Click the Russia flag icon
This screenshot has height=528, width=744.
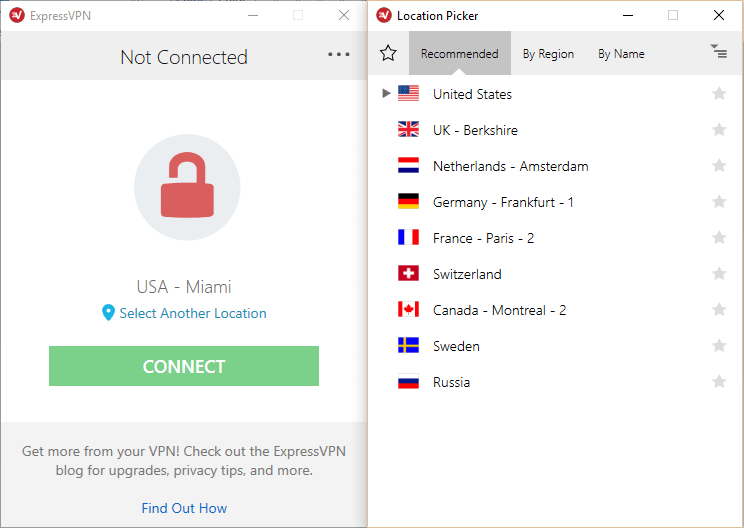(x=408, y=382)
